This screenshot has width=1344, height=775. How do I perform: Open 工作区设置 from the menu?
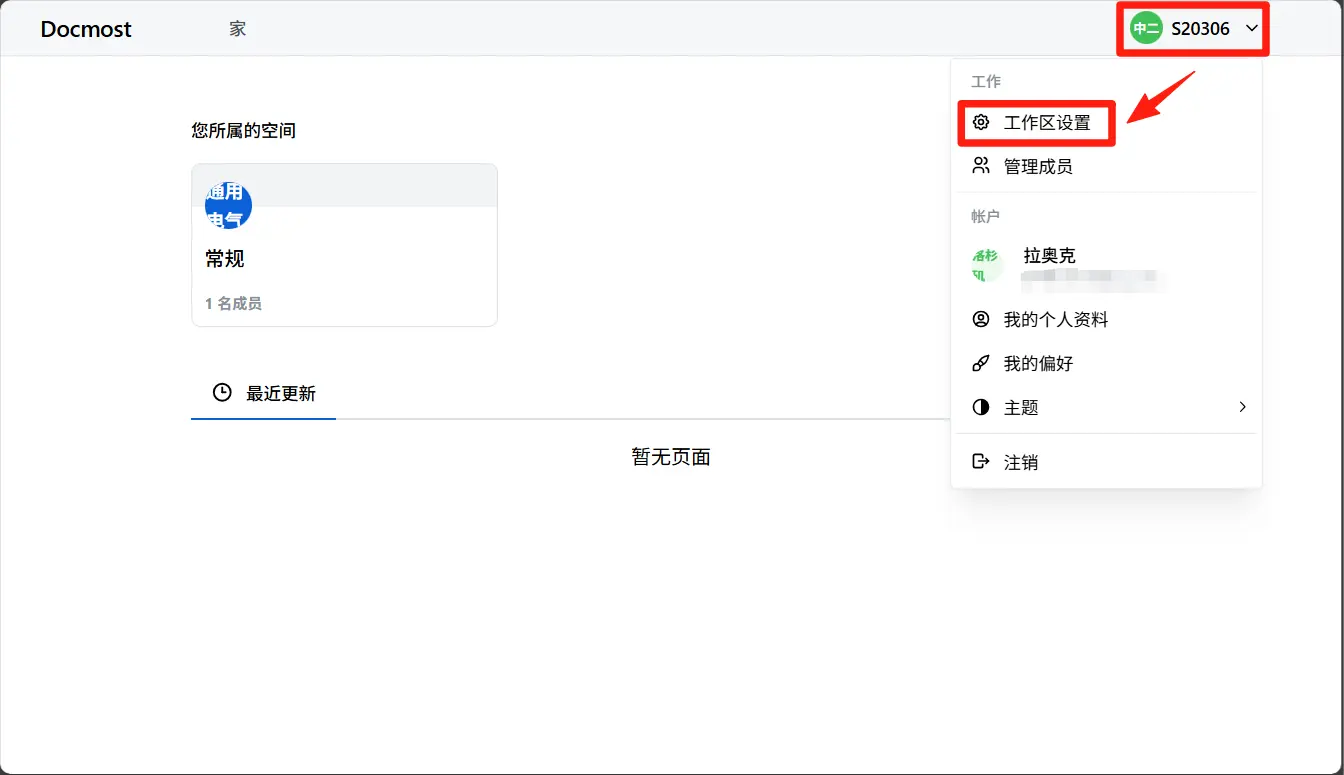coord(1046,123)
